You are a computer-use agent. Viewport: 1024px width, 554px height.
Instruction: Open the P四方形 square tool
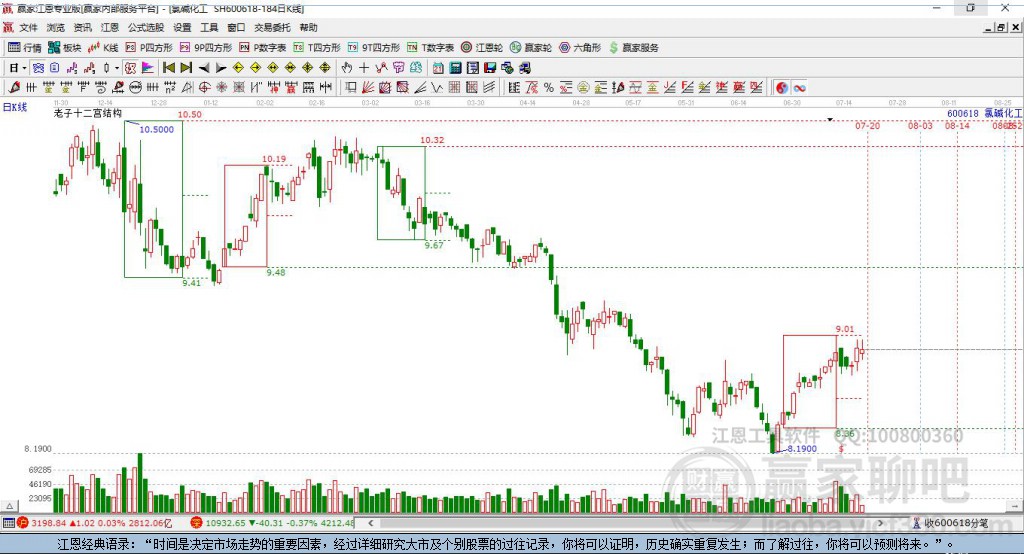[x=149, y=48]
